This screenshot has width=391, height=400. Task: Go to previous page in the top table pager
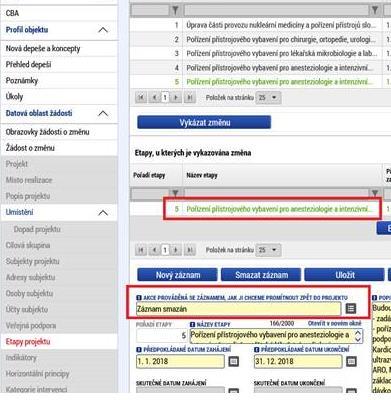coord(154,98)
